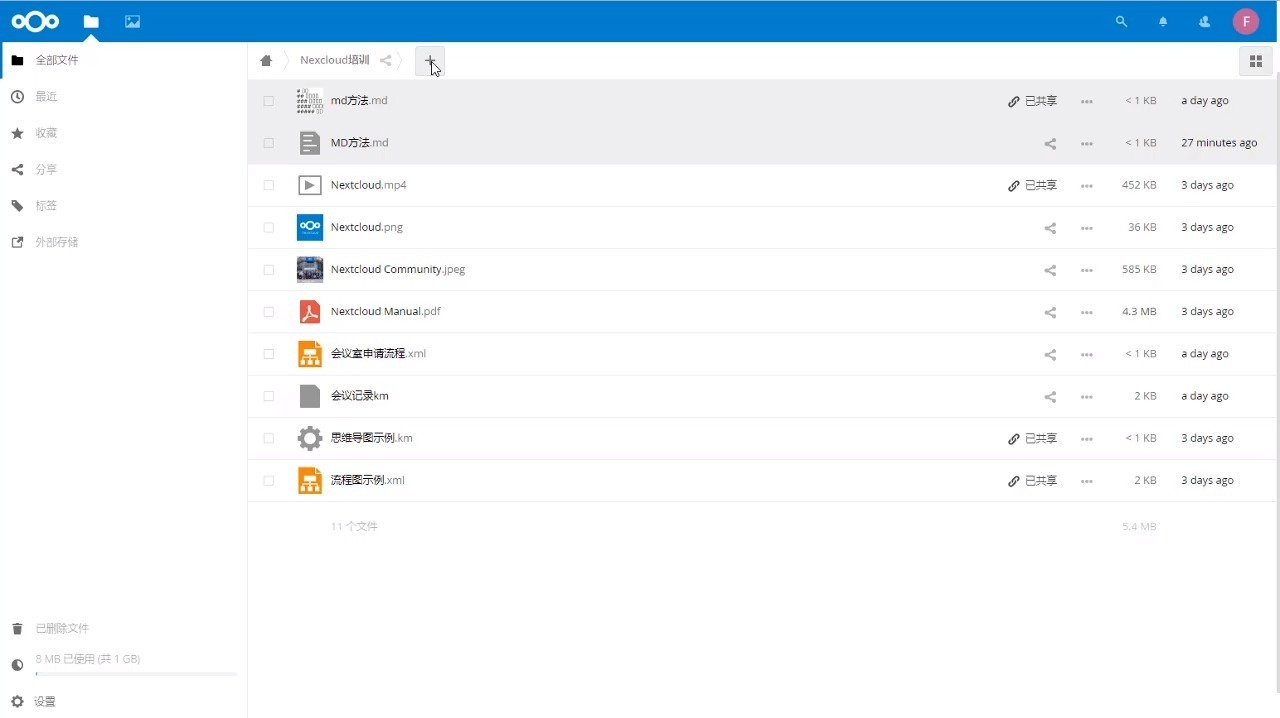The height and width of the screenshot is (718, 1280).
Task: Select checkbox for md方法.md
Action: 268,101
